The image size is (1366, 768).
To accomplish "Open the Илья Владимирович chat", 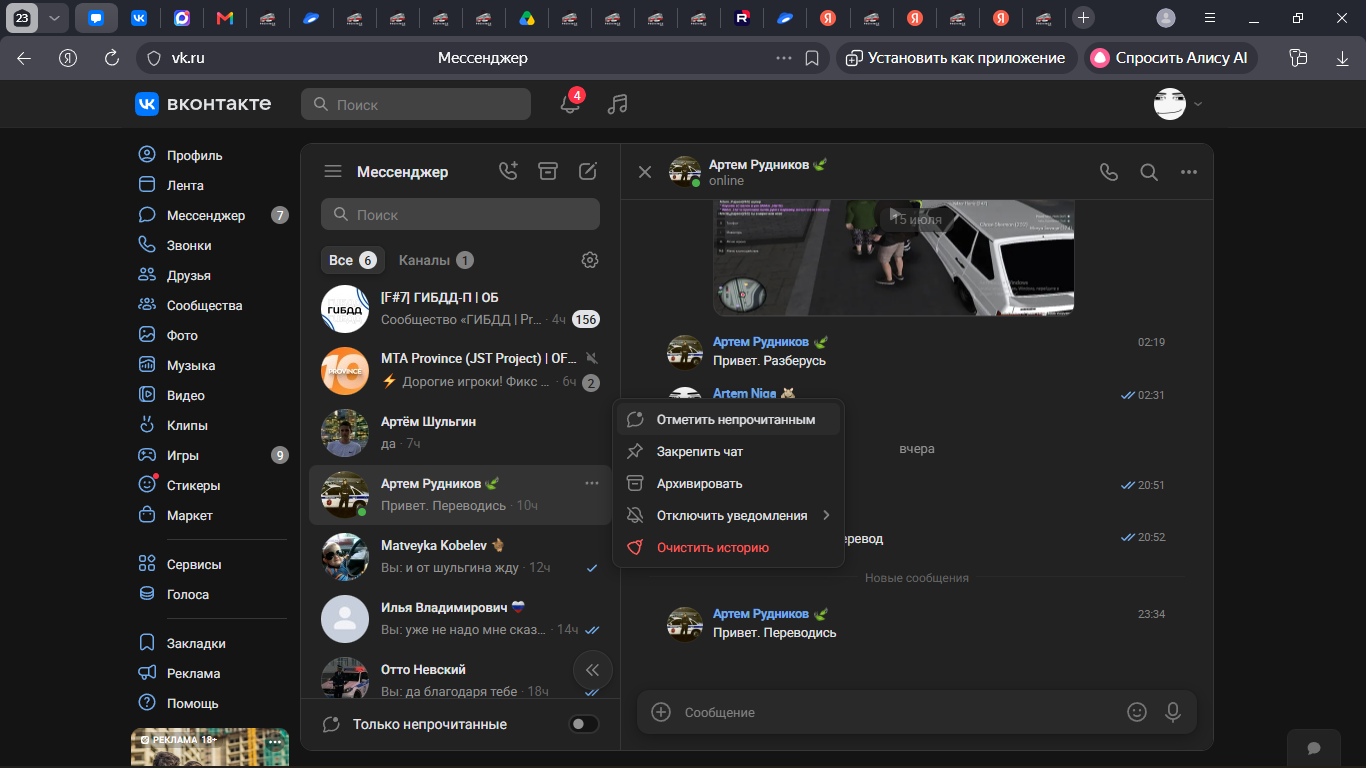I will point(460,619).
